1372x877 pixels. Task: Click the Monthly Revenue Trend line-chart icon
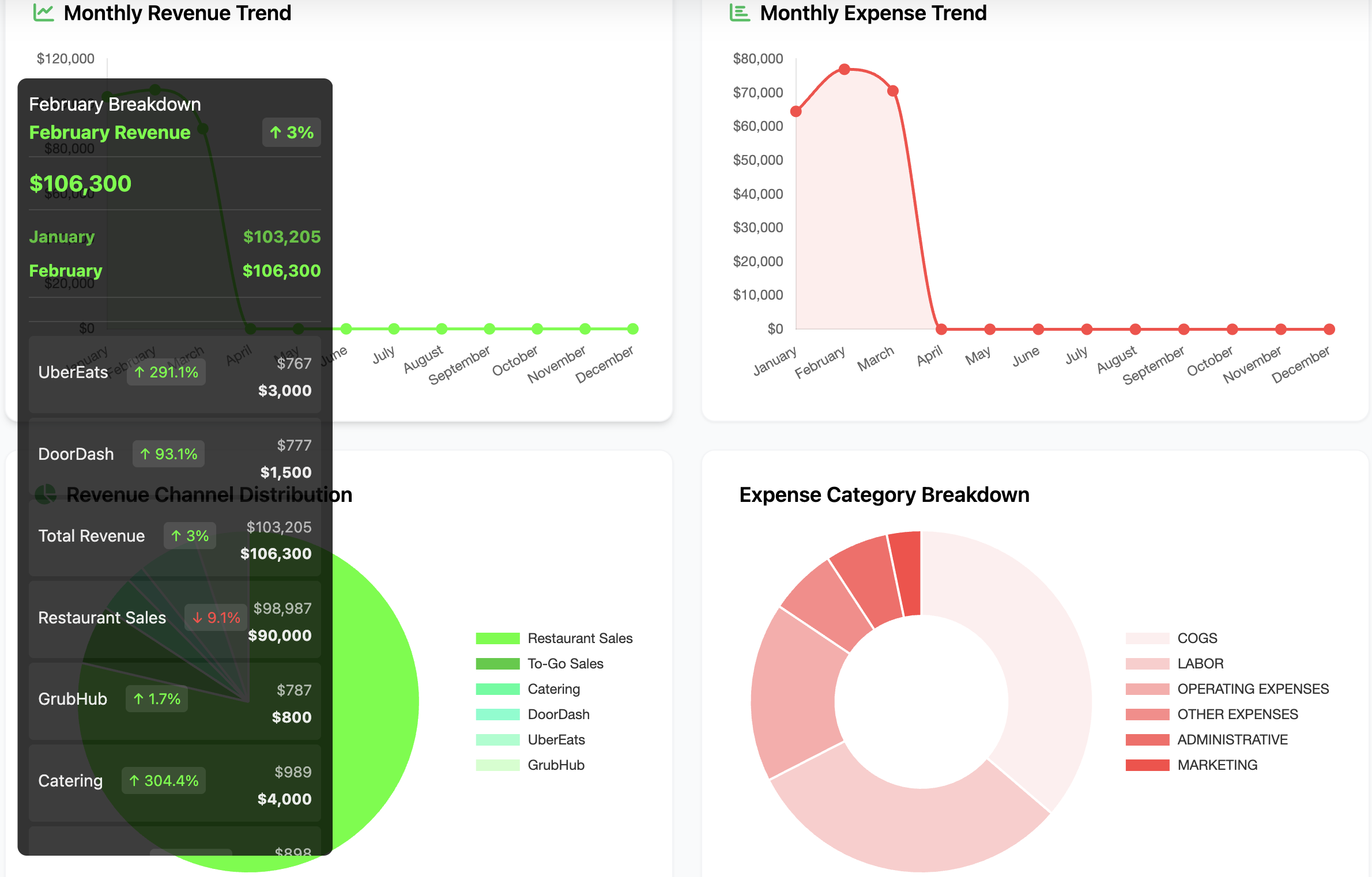point(43,13)
